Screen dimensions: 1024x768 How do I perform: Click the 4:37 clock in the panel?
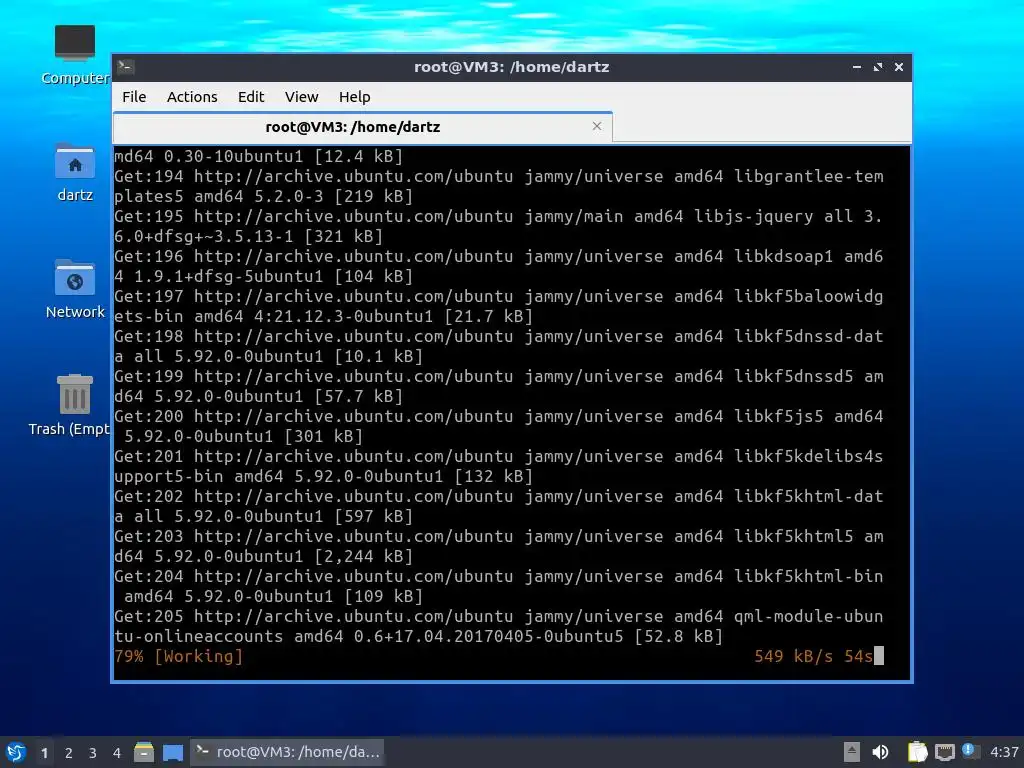pos(1004,752)
